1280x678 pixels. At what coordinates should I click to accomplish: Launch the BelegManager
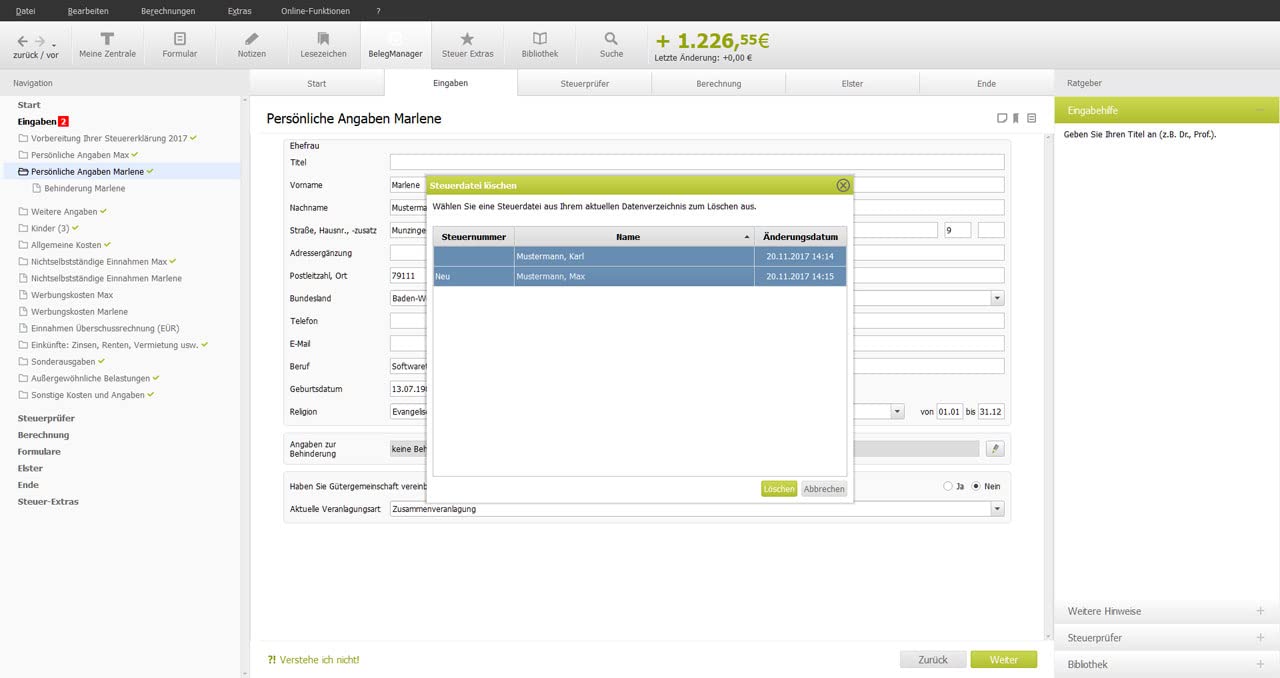395,44
